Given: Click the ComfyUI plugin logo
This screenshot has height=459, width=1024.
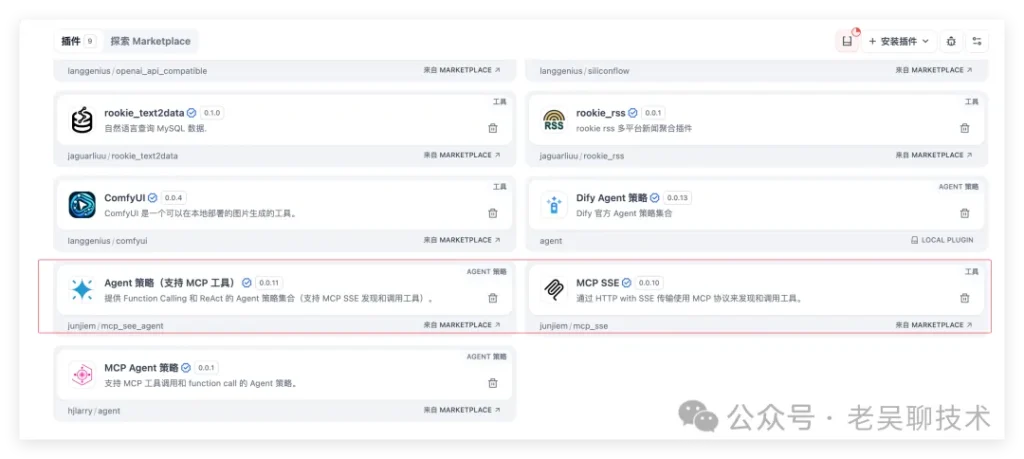Looking at the screenshot, I should [x=82, y=205].
